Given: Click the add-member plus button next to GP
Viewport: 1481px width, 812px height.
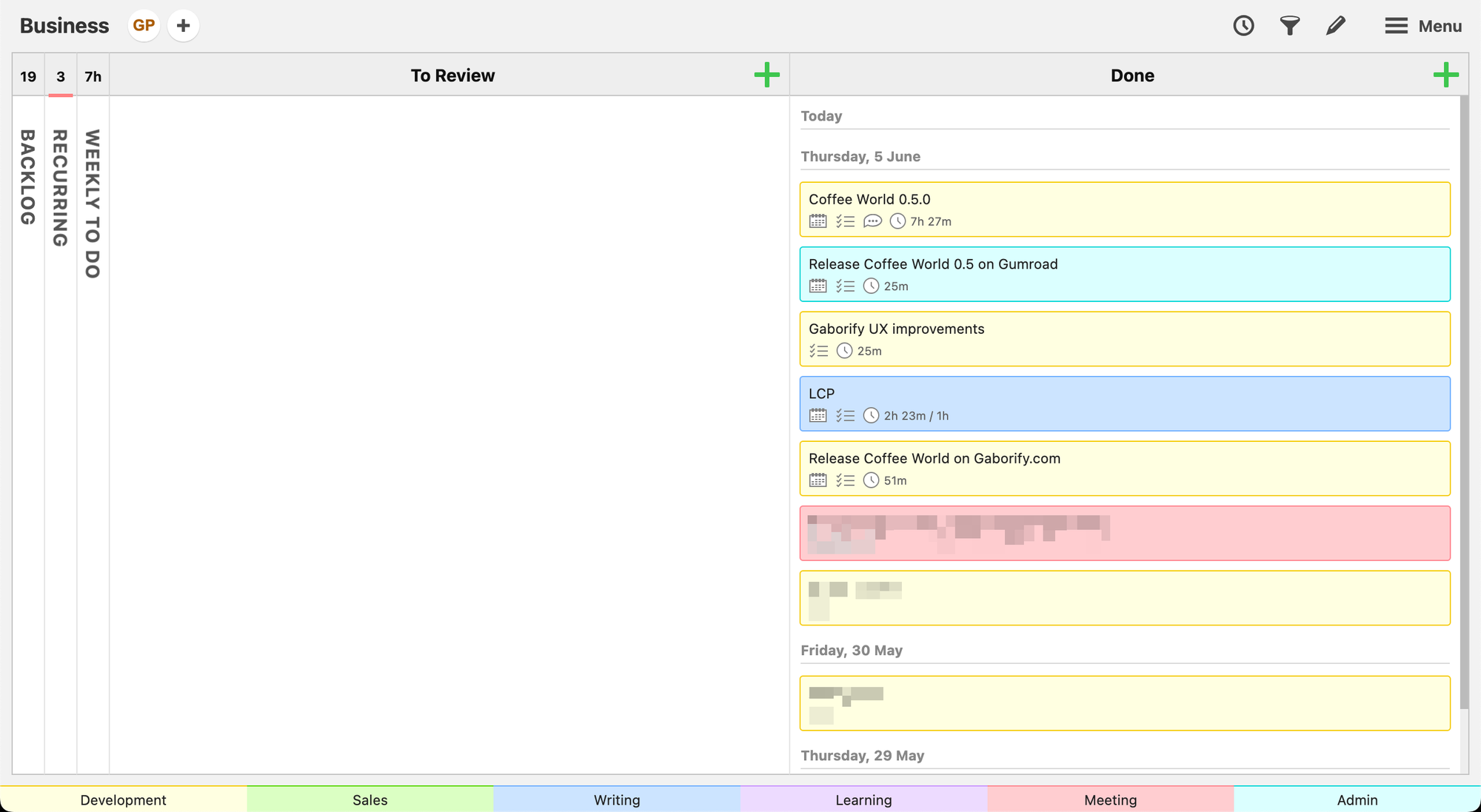Looking at the screenshot, I should [183, 26].
